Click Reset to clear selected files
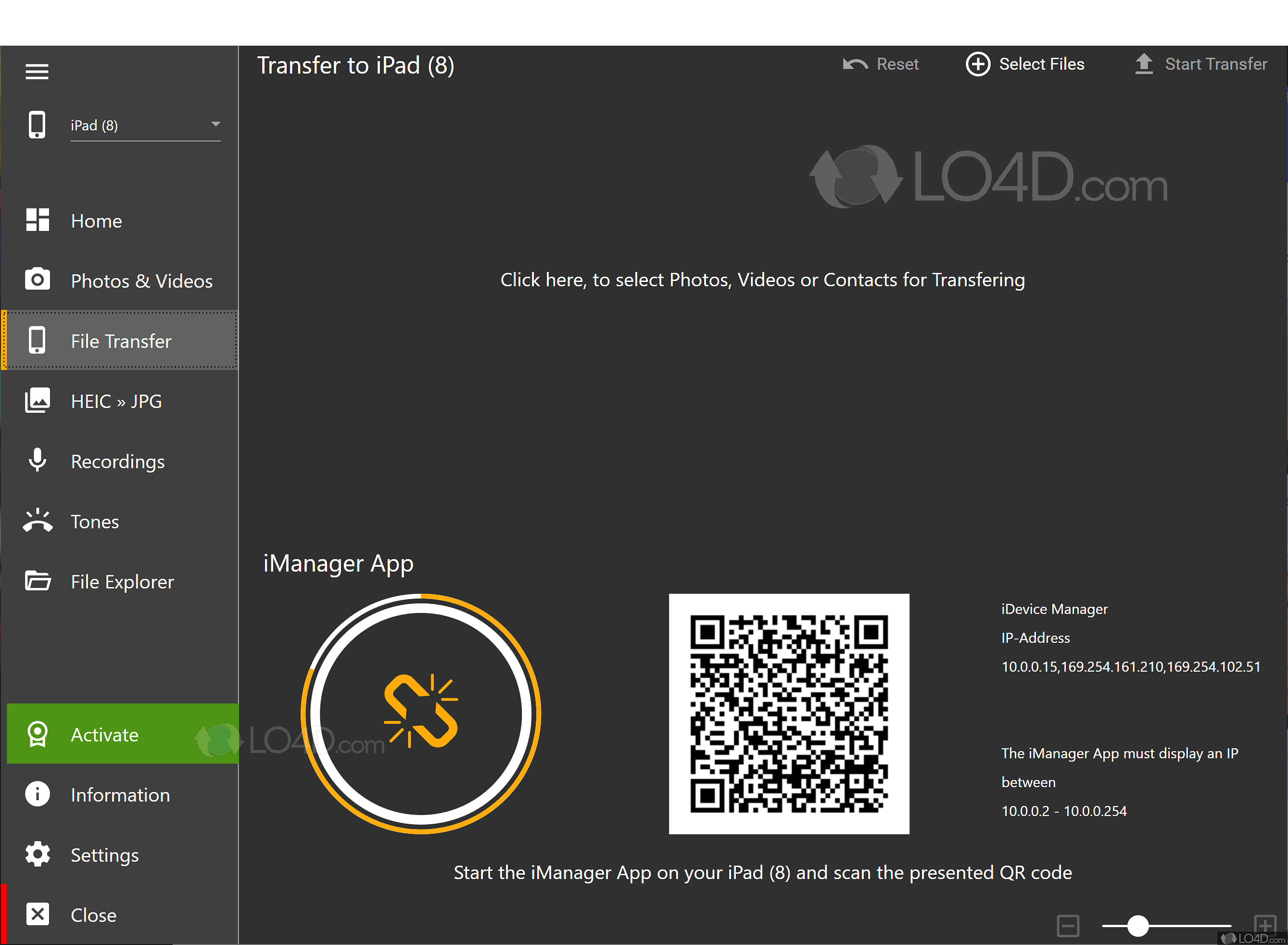 coord(881,64)
